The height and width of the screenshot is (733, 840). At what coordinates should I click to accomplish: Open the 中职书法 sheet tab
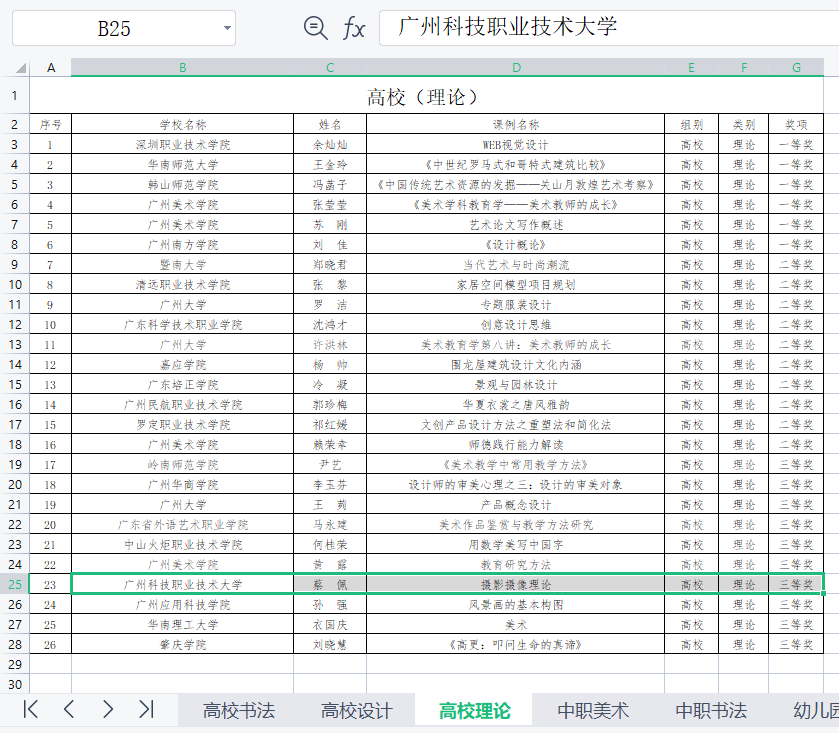(712, 709)
